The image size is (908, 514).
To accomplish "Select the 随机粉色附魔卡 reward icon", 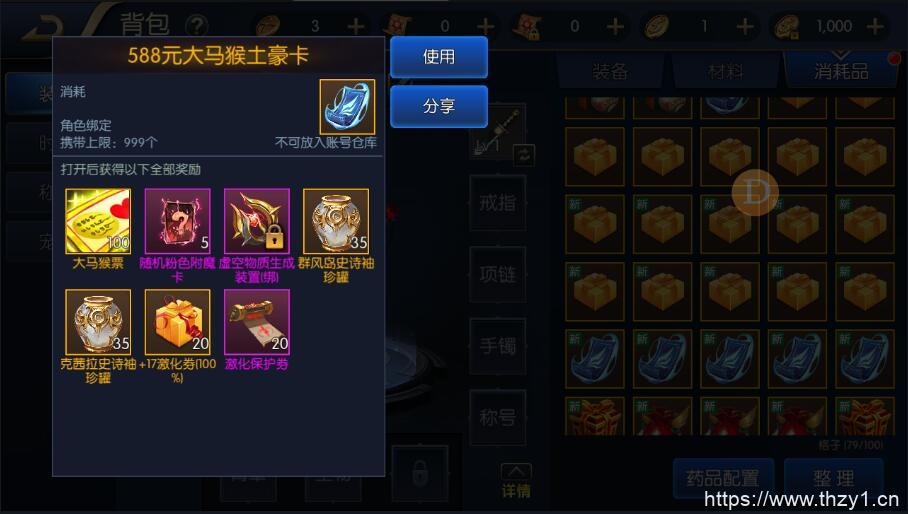I will [177, 221].
